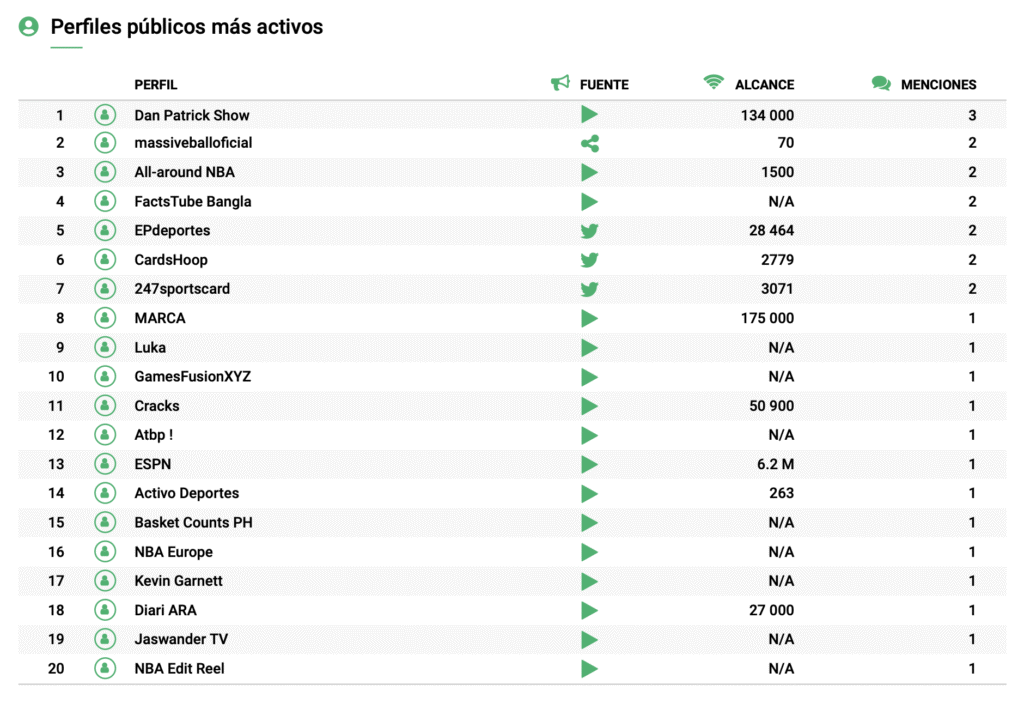Click the Twitter bird icon for EPdeportes

pyautogui.click(x=589, y=231)
